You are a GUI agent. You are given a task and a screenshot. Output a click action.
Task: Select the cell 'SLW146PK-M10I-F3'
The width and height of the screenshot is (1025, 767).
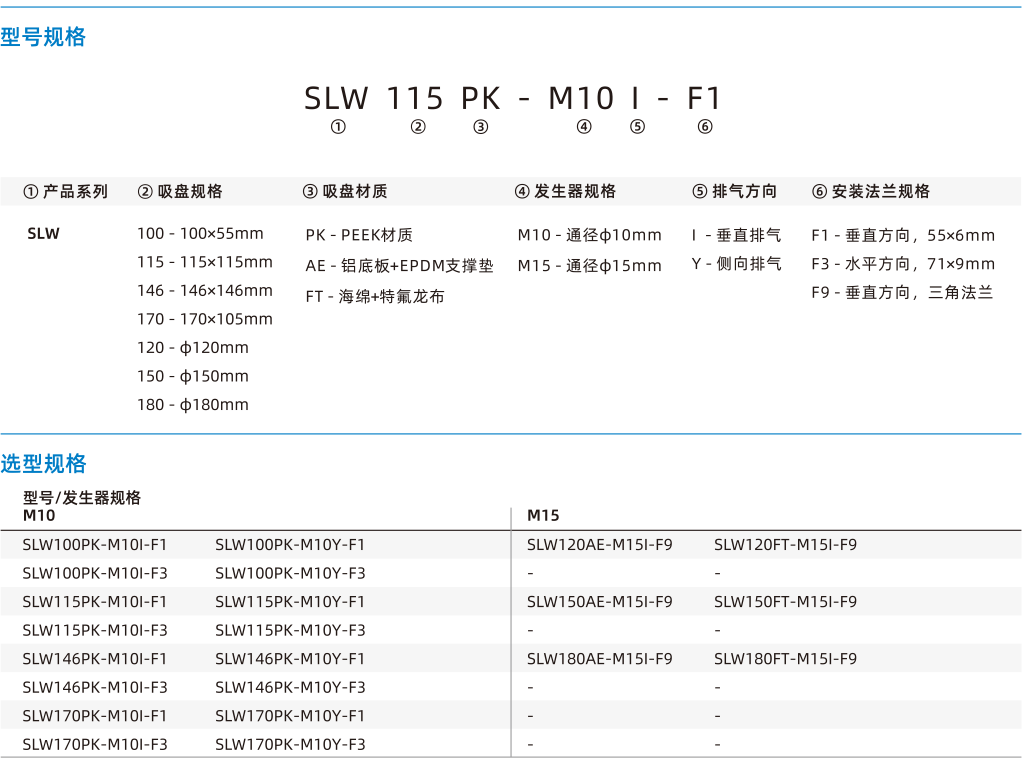[95, 687]
